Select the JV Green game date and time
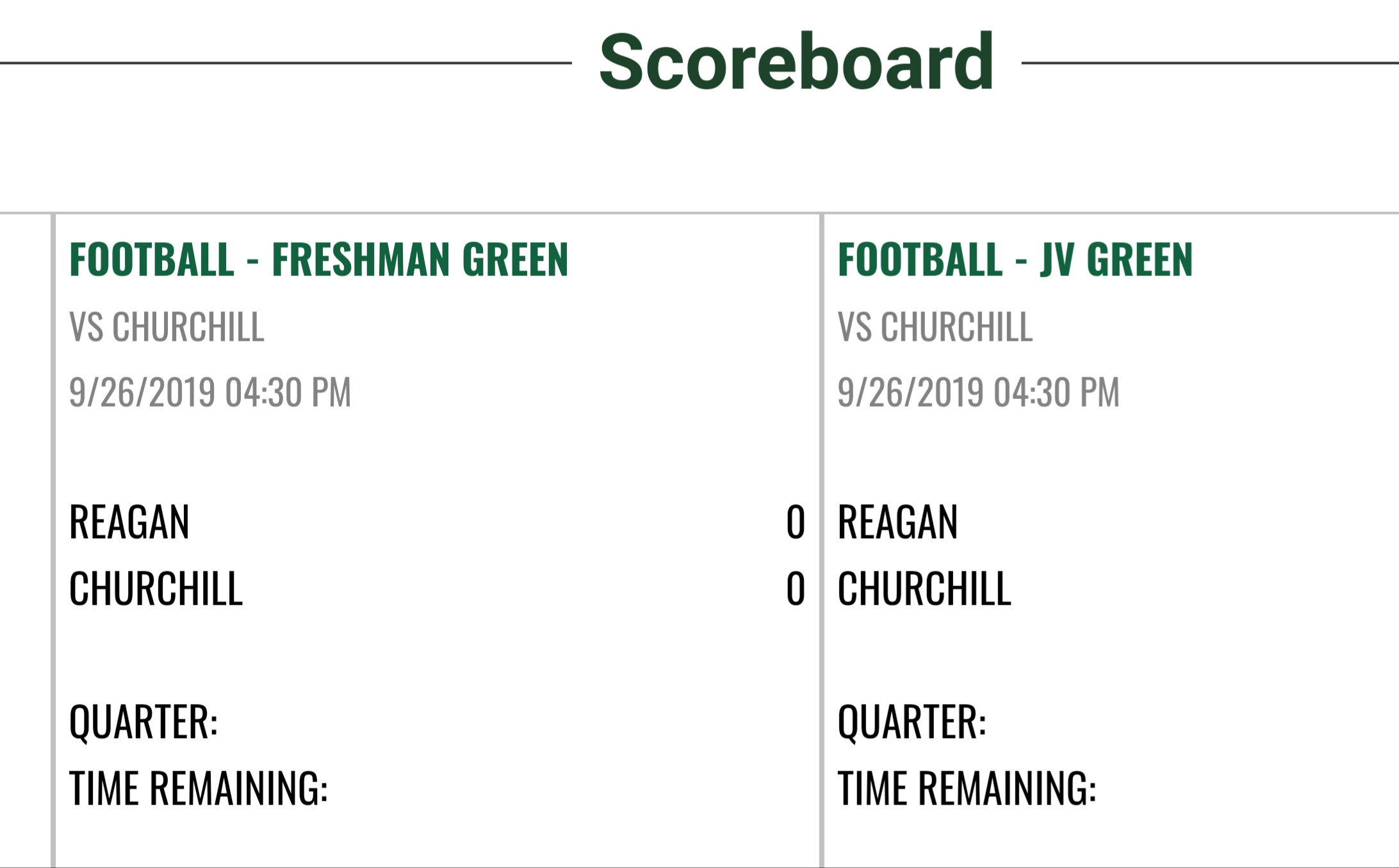Image resolution: width=1399 pixels, height=868 pixels. (x=978, y=392)
